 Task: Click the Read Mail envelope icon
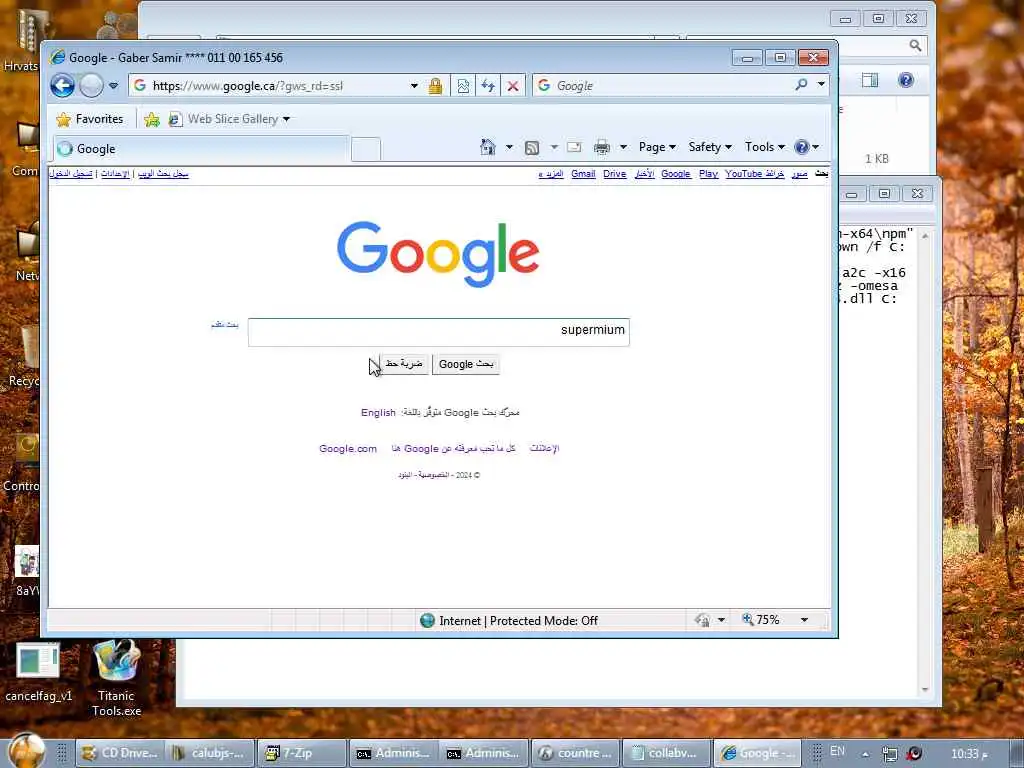[574, 147]
